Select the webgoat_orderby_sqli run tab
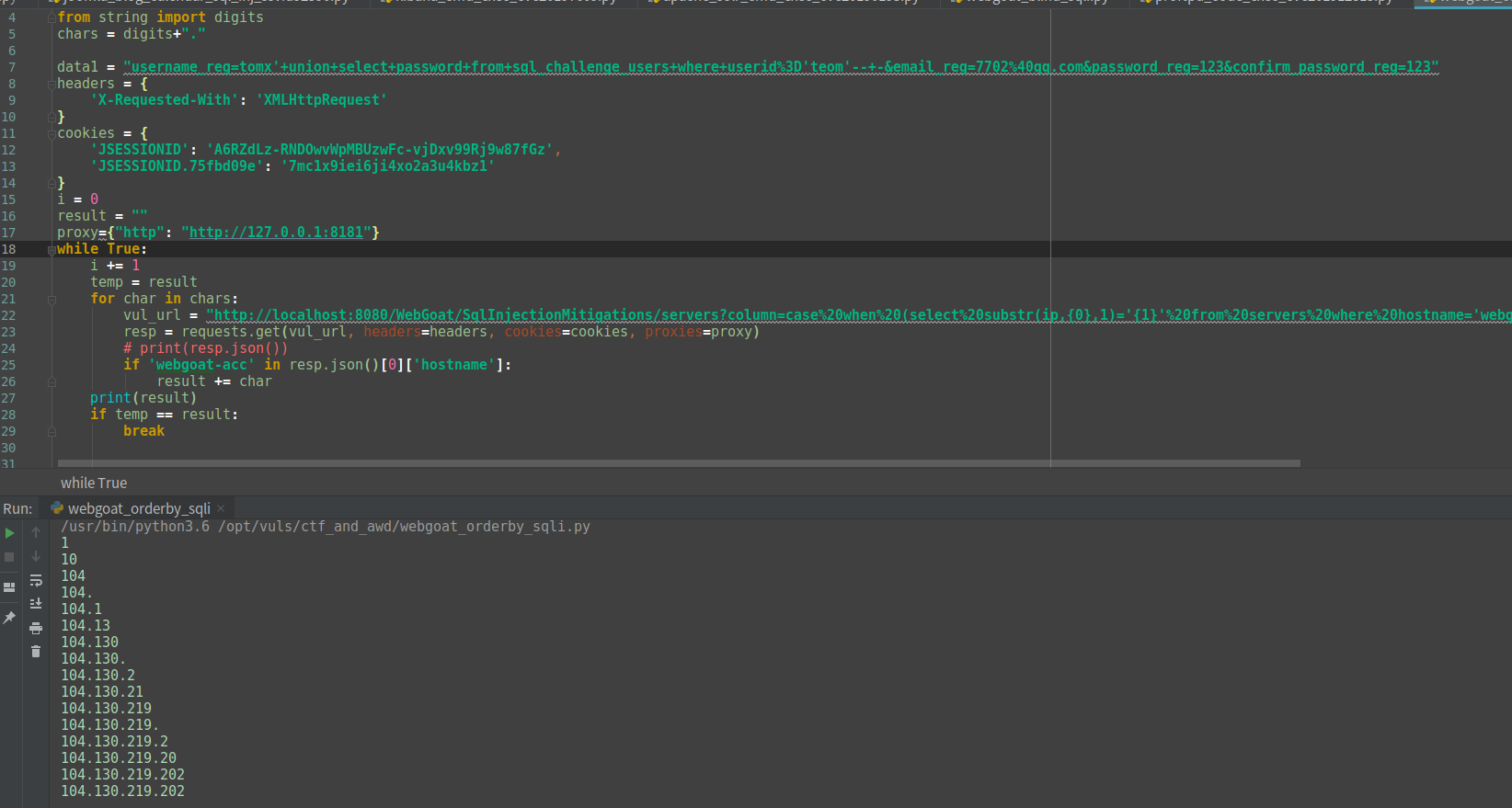This screenshot has width=1512, height=808. point(138,508)
